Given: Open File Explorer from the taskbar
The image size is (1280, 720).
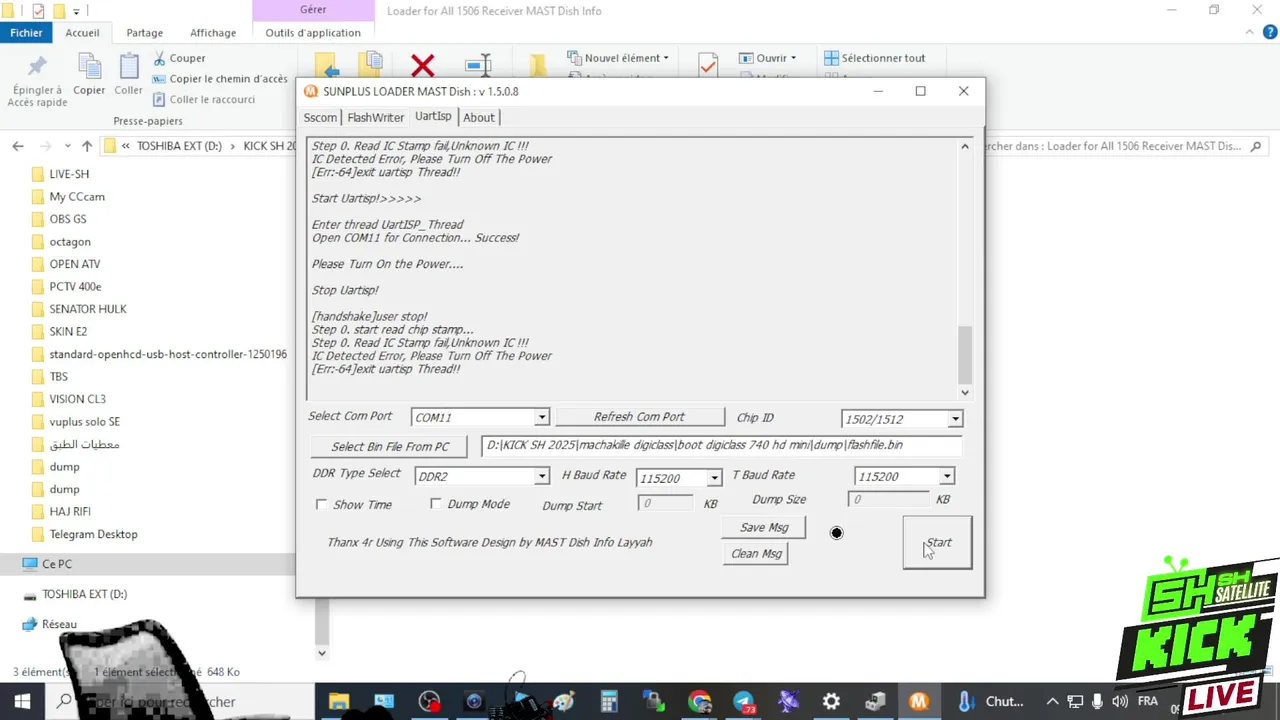Looking at the screenshot, I should [339, 702].
